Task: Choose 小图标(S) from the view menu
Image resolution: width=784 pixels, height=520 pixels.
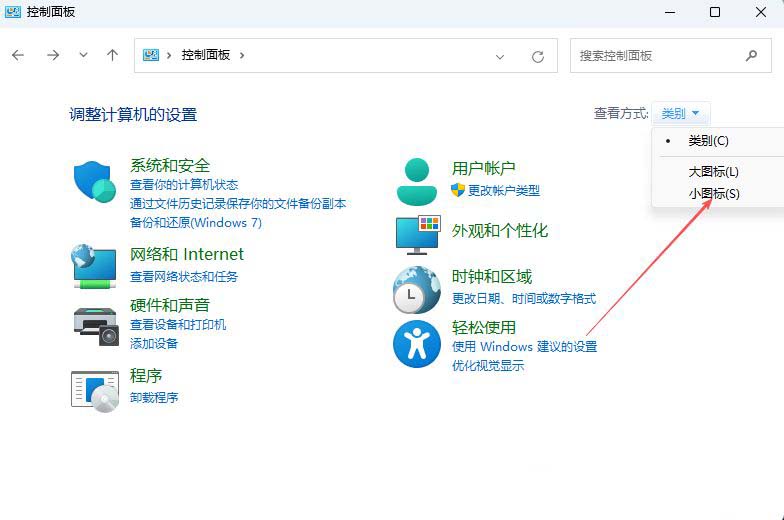Action: [x=714, y=193]
